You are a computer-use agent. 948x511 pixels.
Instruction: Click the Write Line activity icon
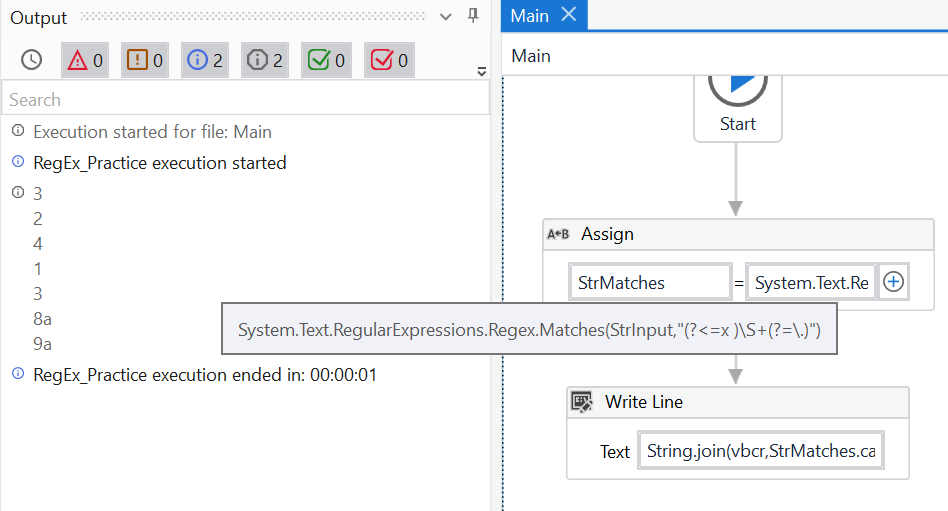(x=582, y=402)
